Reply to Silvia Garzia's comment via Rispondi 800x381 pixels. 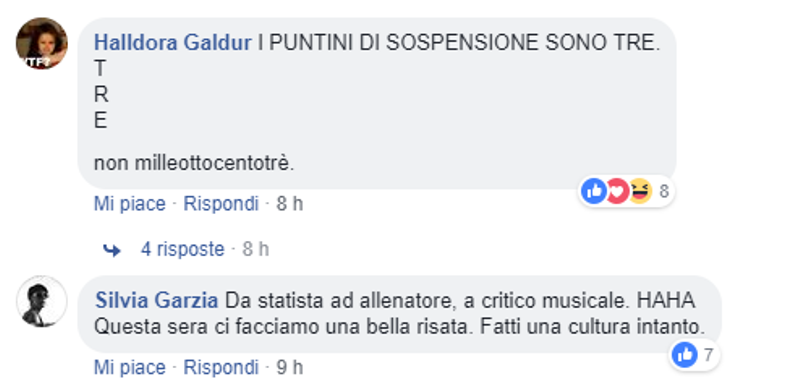tap(221, 367)
